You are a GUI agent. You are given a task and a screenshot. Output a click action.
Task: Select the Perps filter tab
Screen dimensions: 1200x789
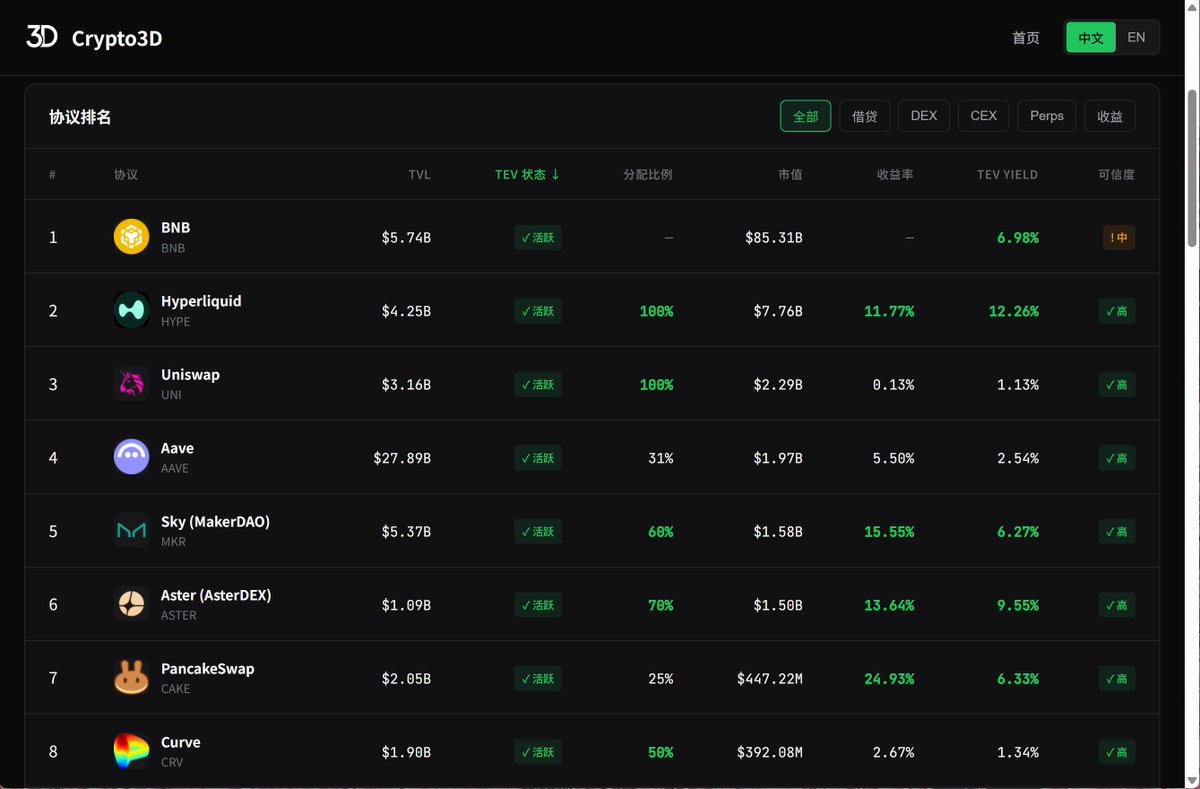click(x=1047, y=116)
